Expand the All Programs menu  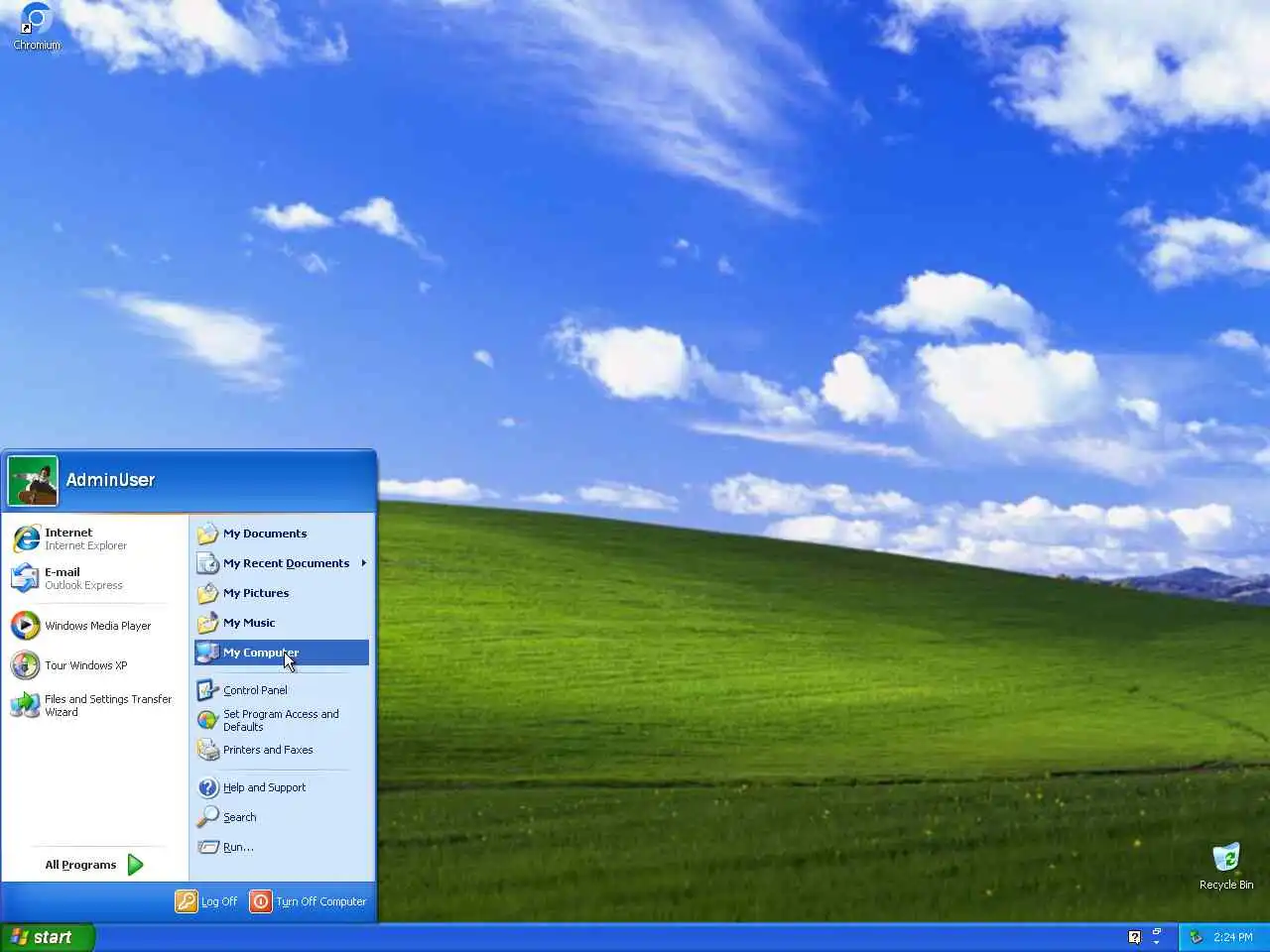coord(94,865)
